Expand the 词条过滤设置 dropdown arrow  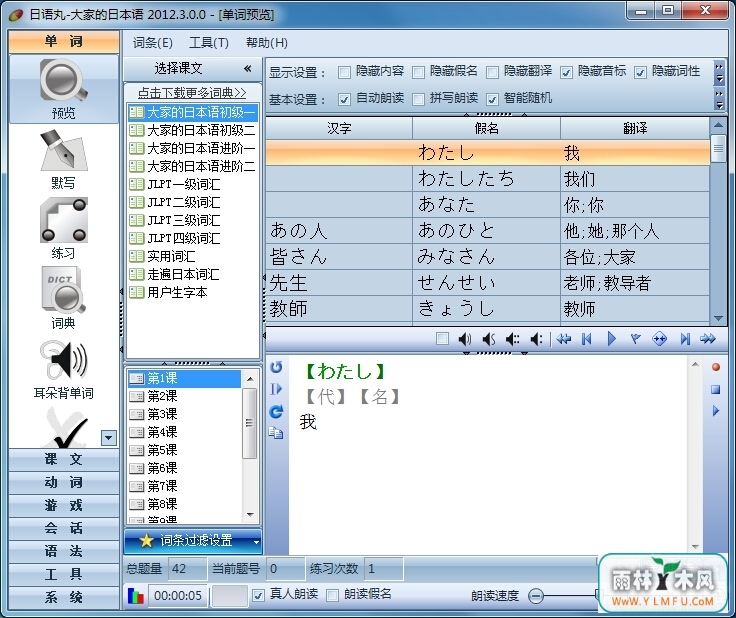(x=256, y=542)
